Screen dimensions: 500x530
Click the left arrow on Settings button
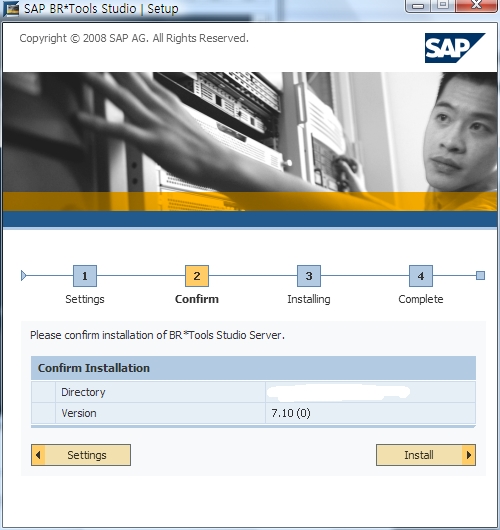[38, 455]
